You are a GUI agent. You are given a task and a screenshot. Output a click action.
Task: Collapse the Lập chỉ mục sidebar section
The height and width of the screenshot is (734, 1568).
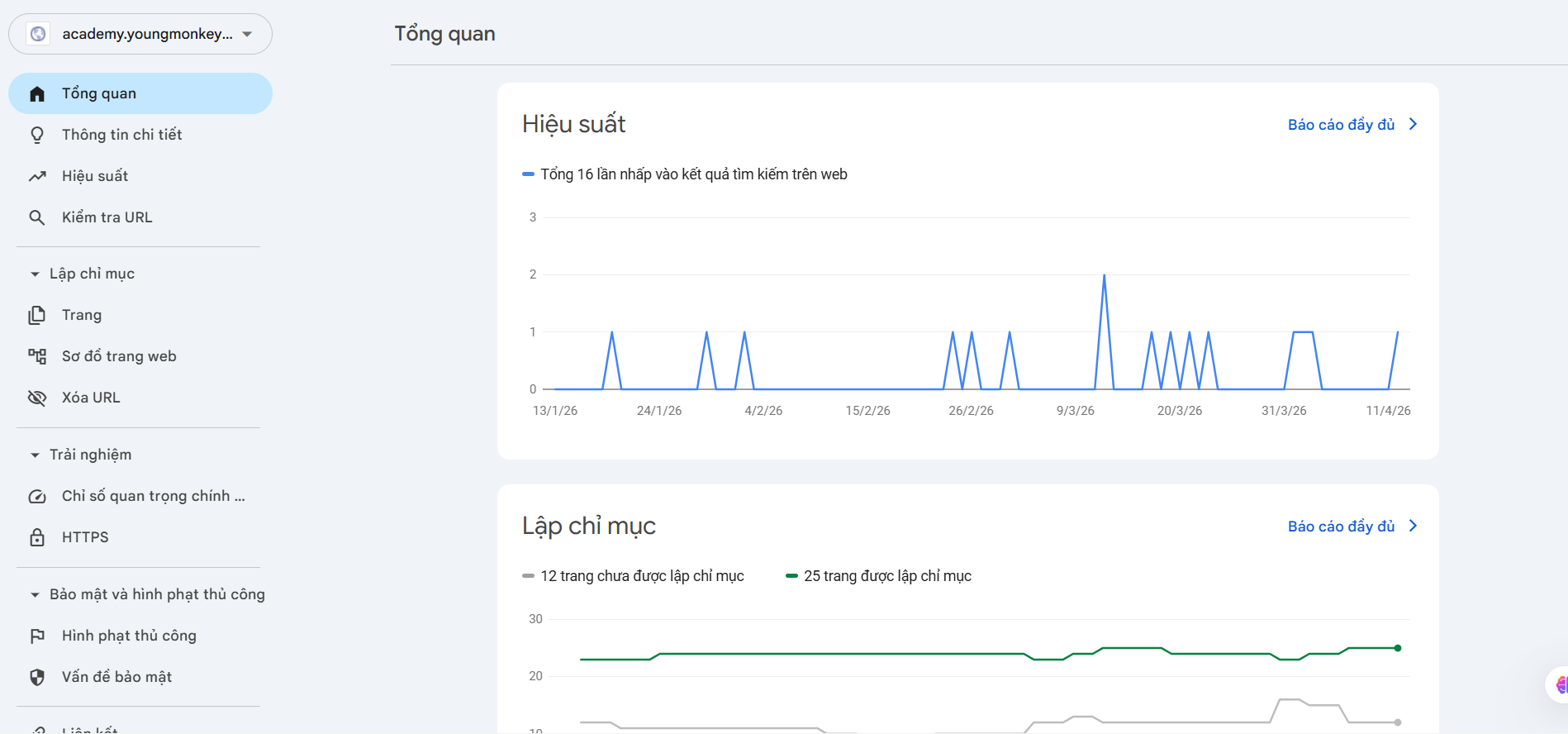(x=35, y=274)
